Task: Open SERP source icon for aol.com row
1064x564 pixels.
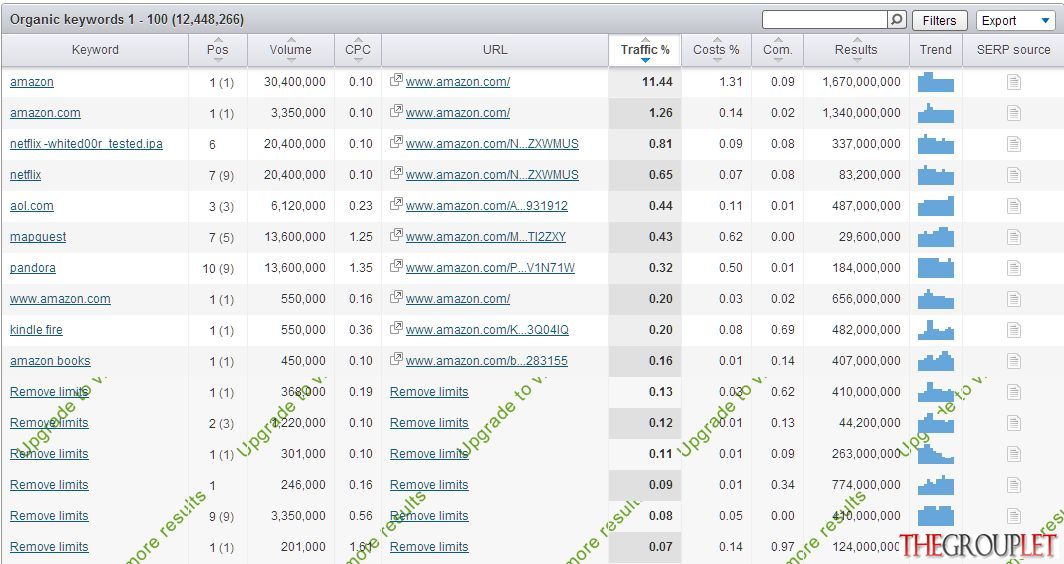Action: pos(1013,206)
